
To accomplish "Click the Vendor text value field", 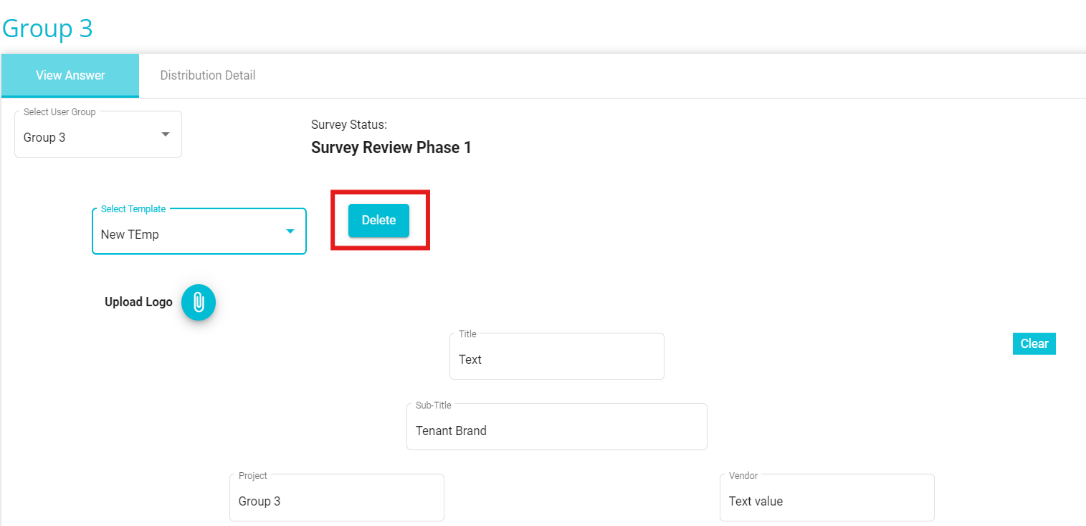I will pos(827,498).
